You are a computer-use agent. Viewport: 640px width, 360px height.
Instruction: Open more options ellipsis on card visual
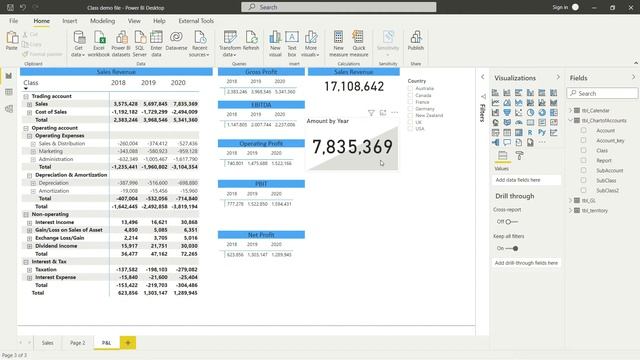(395, 113)
